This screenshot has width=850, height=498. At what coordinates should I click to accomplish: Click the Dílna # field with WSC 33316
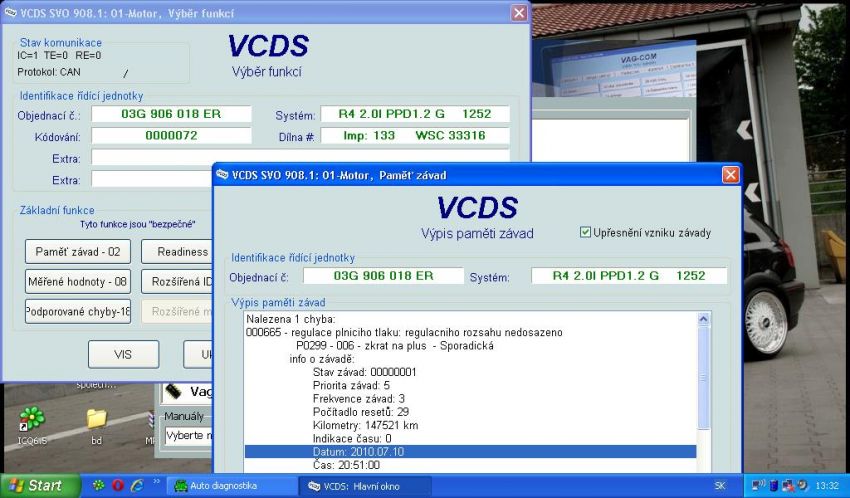pyautogui.click(x=415, y=135)
